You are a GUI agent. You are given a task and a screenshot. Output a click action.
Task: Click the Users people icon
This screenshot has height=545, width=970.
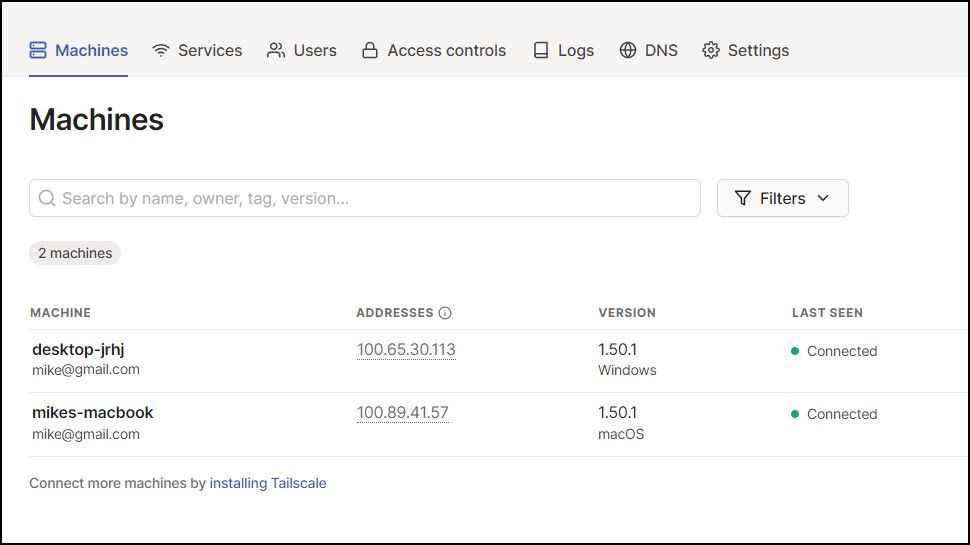276,50
